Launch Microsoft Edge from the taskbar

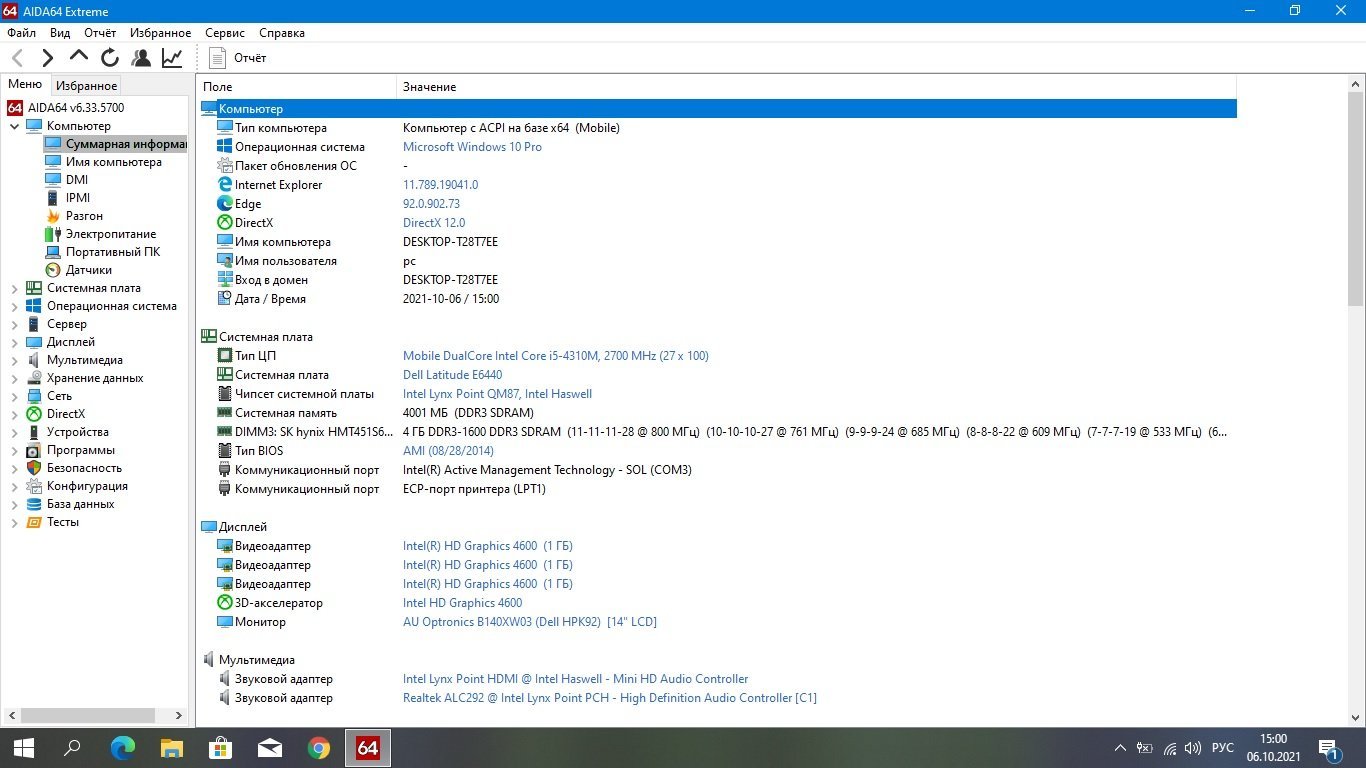tap(122, 748)
